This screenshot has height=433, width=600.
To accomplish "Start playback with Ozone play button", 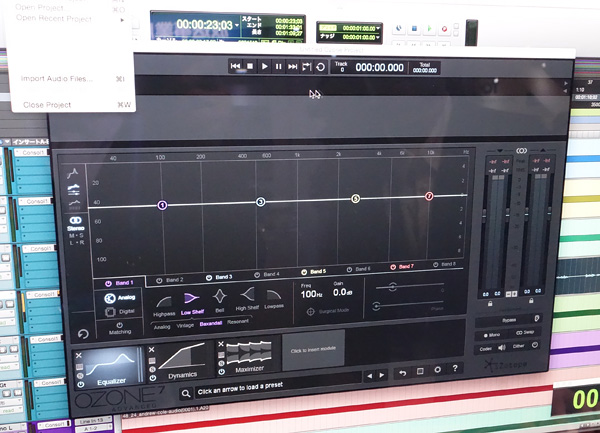I will coord(264,66).
